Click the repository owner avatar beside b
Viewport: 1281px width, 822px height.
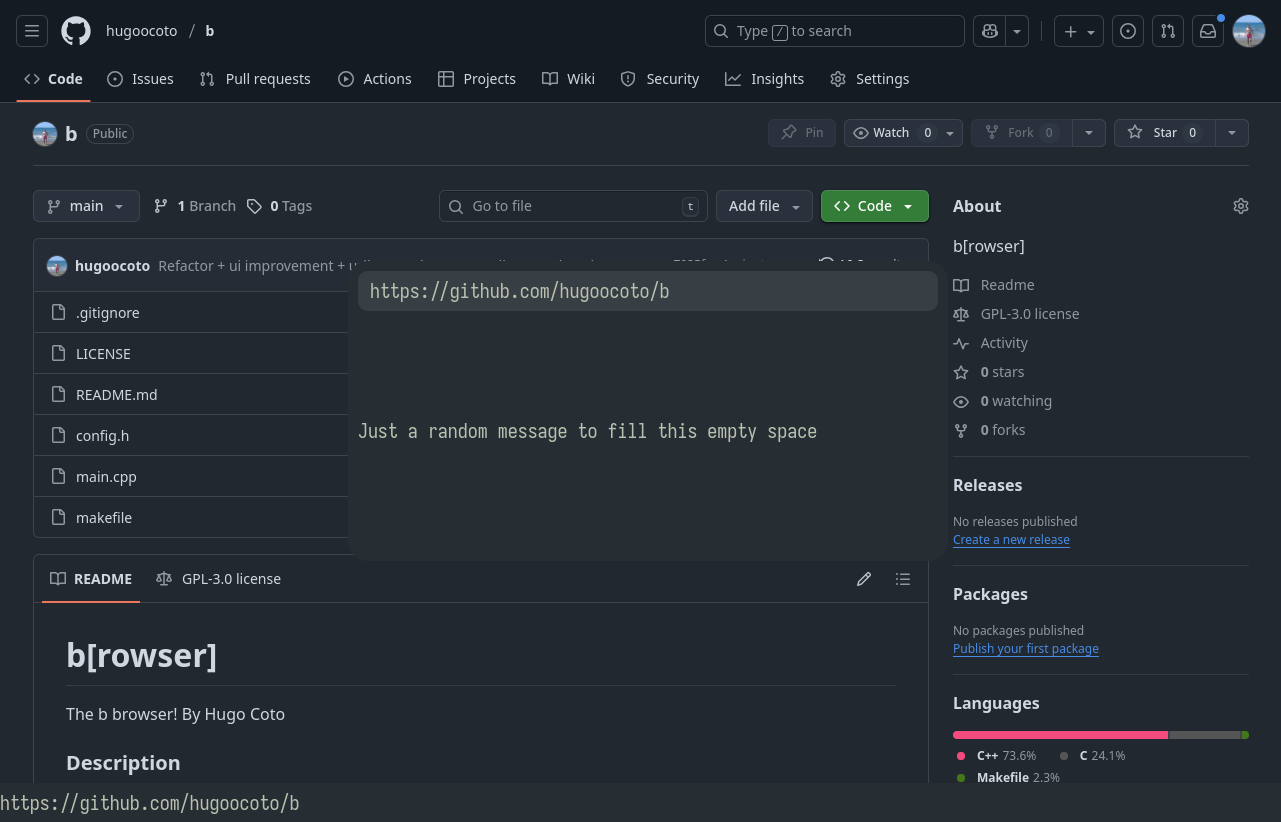click(45, 134)
